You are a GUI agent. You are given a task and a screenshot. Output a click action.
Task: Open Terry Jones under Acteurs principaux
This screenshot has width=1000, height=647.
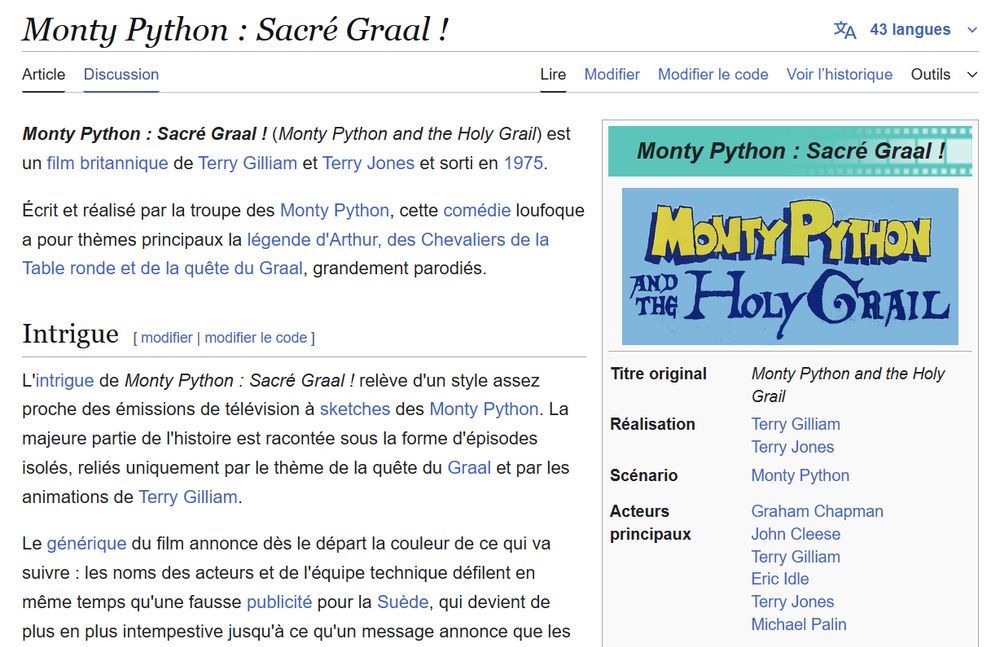pyautogui.click(x=792, y=602)
